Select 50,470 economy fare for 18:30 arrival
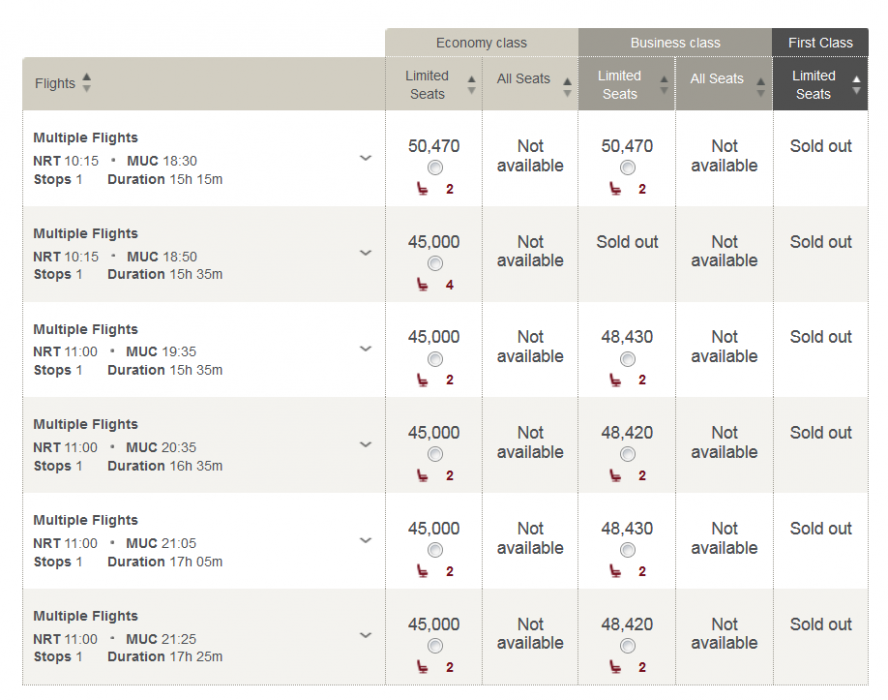The height and width of the screenshot is (700, 888). (x=434, y=168)
